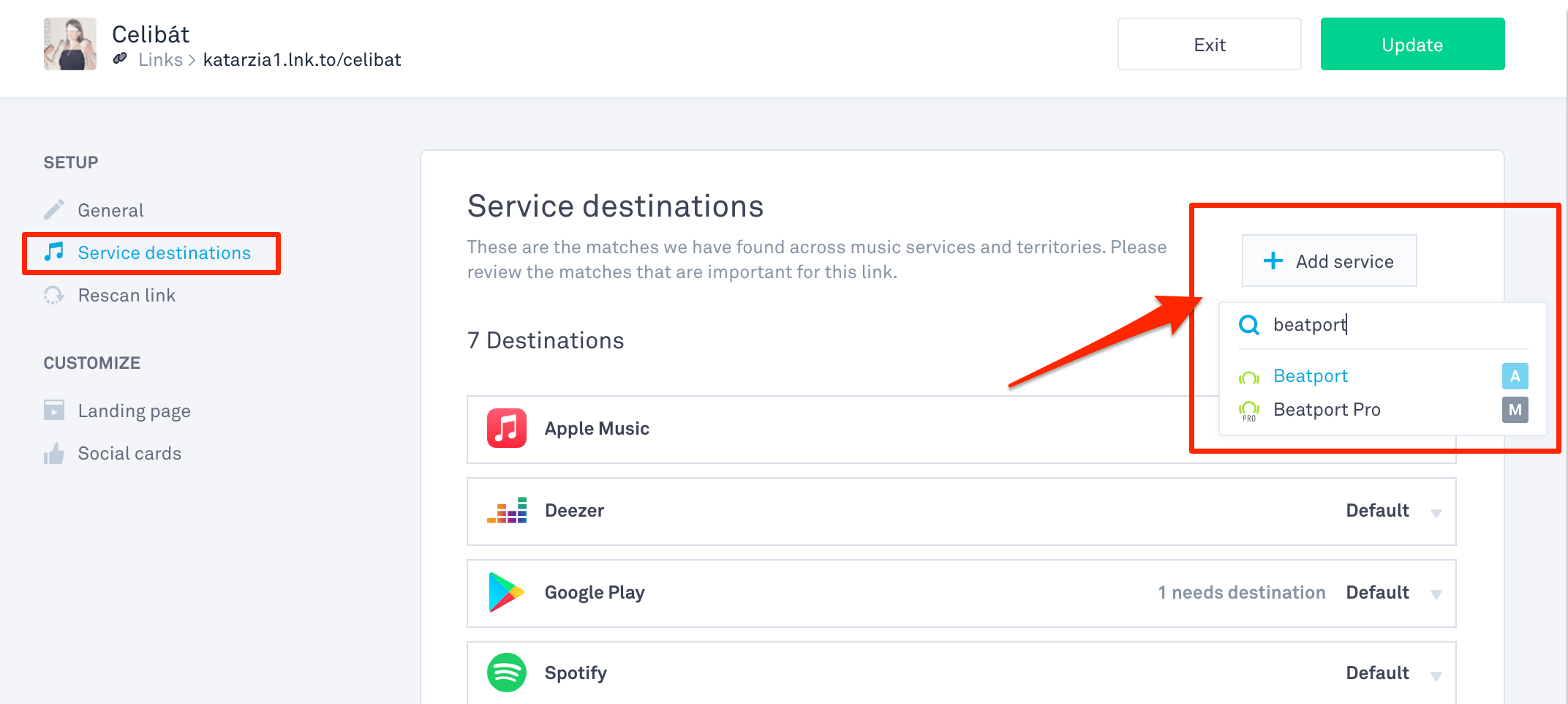Click the grey M badge beside Beatport Pro

[x=1515, y=410]
